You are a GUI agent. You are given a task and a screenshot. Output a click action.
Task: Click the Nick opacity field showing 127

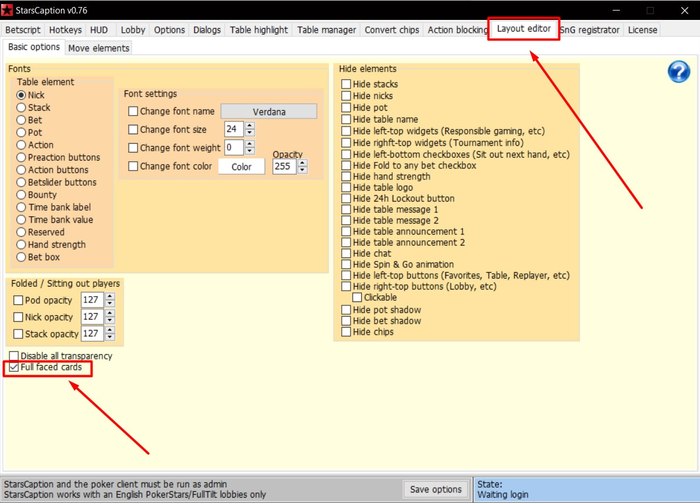coord(92,316)
